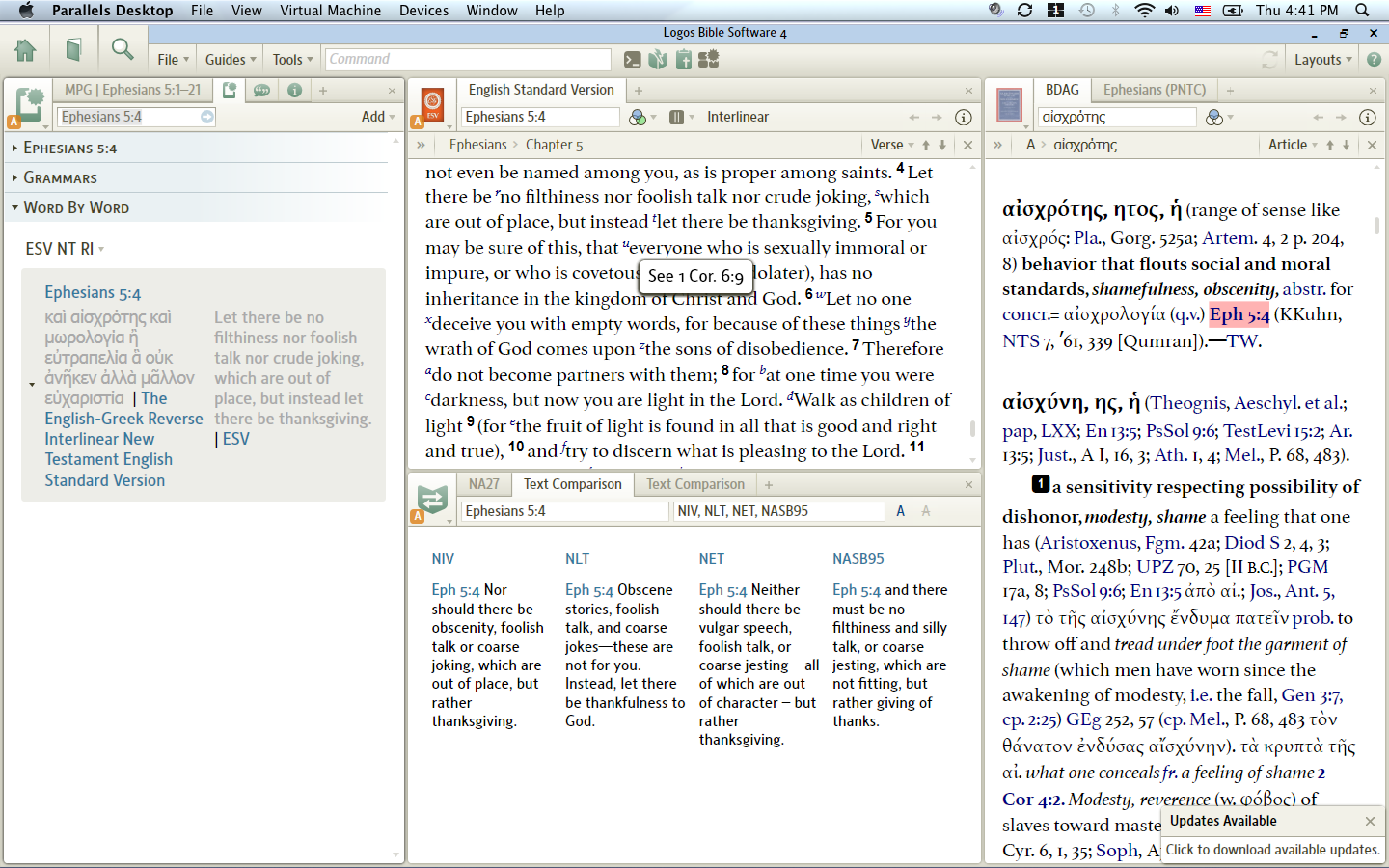Open the Virtual Machine menu
The image size is (1389, 868).
pyautogui.click(x=330, y=11)
